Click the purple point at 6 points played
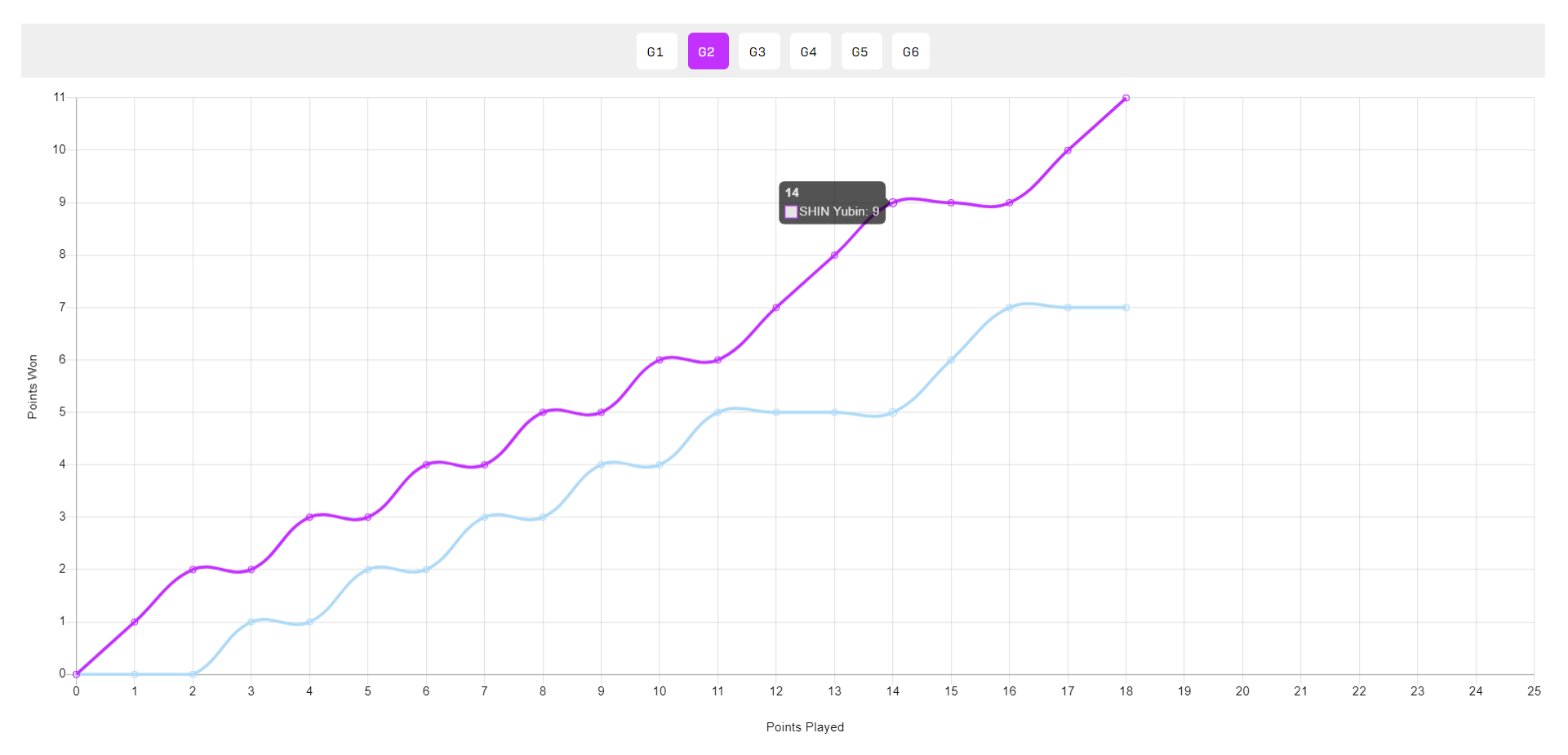This screenshot has width=1568, height=755. click(426, 464)
